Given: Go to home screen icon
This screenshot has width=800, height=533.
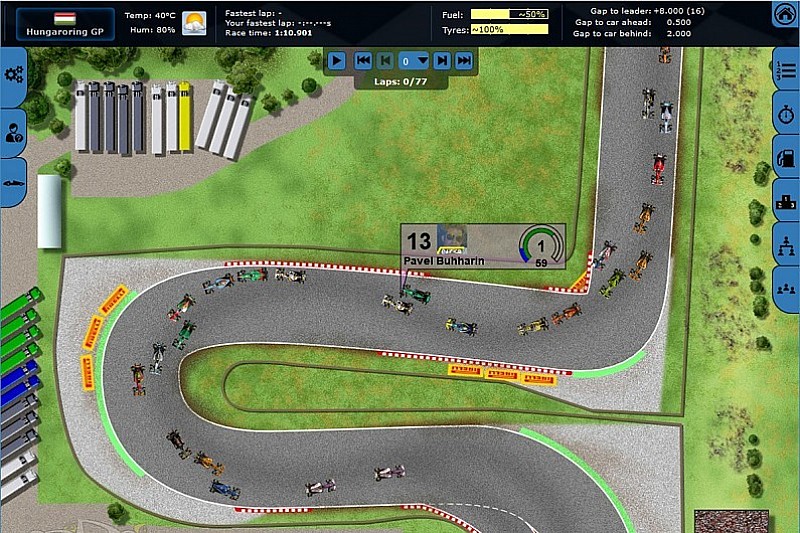Looking at the screenshot, I should pyautogui.click(x=785, y=15).
